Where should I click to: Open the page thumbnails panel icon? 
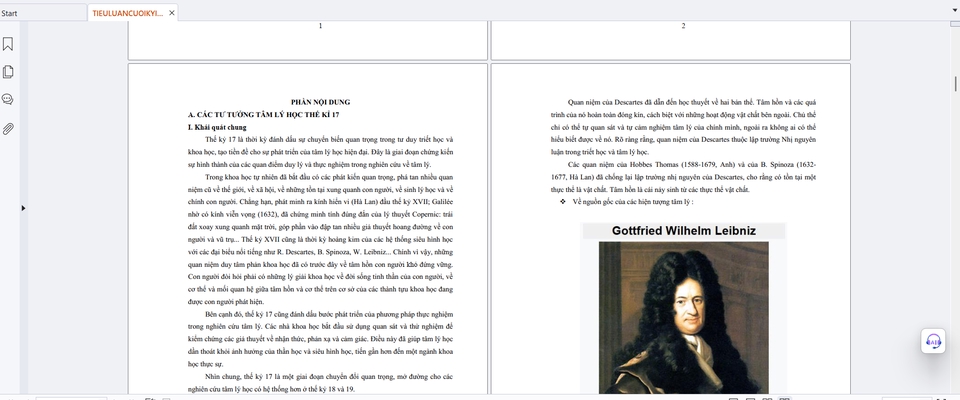point(8,72)
